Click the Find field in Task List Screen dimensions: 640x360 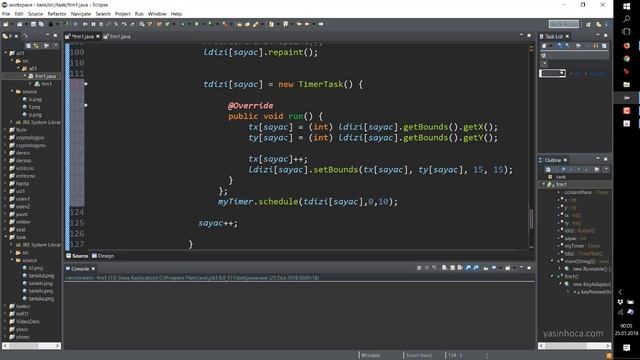(x=552, y=73)
